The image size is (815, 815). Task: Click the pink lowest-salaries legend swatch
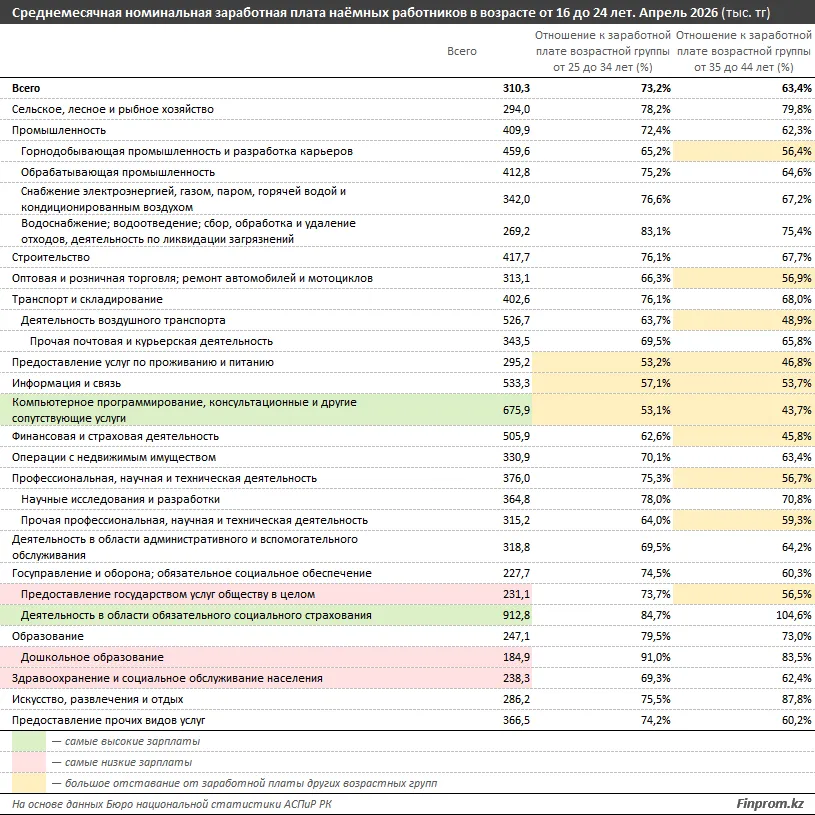click(x=29, y=763)
